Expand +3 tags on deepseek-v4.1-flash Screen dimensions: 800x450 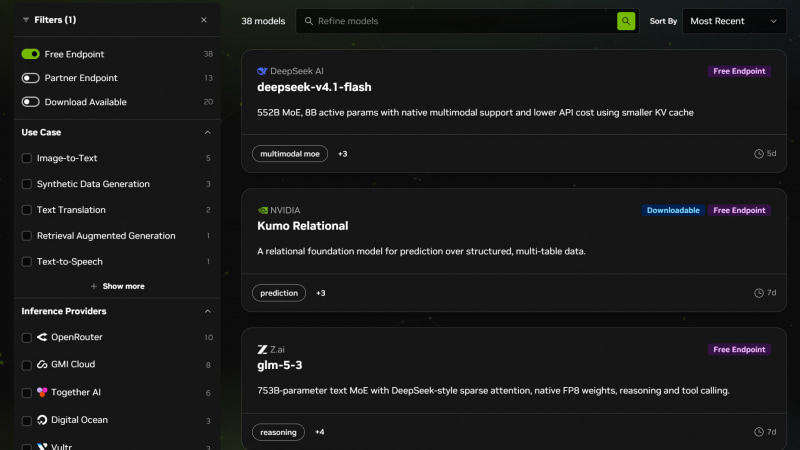tap(343, 154)
